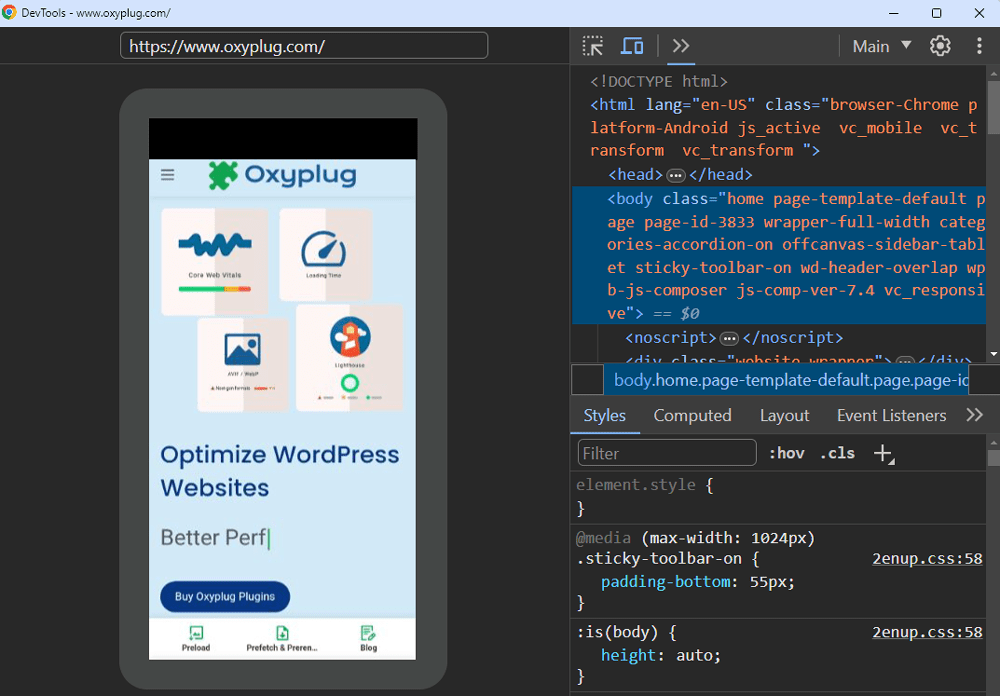
Task: Expand the collapsed head element ellipsis
Action: coord(676,175)
